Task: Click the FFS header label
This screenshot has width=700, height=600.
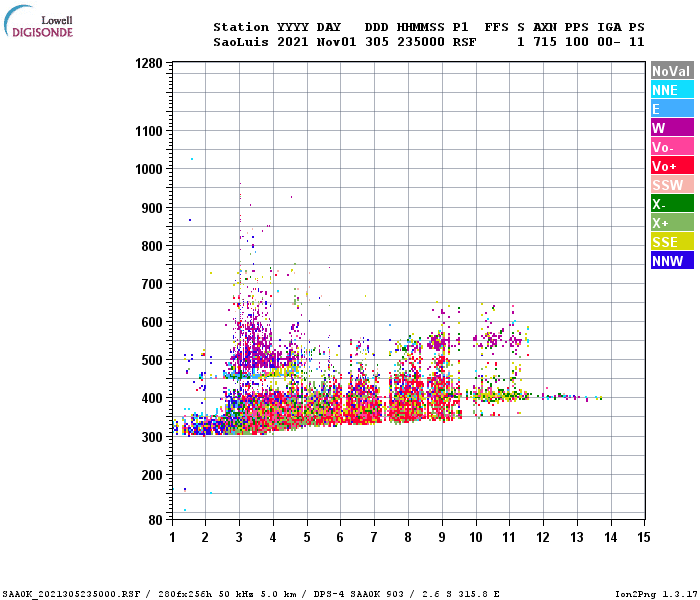Action: pyautogui.click(x=497, y=27)
